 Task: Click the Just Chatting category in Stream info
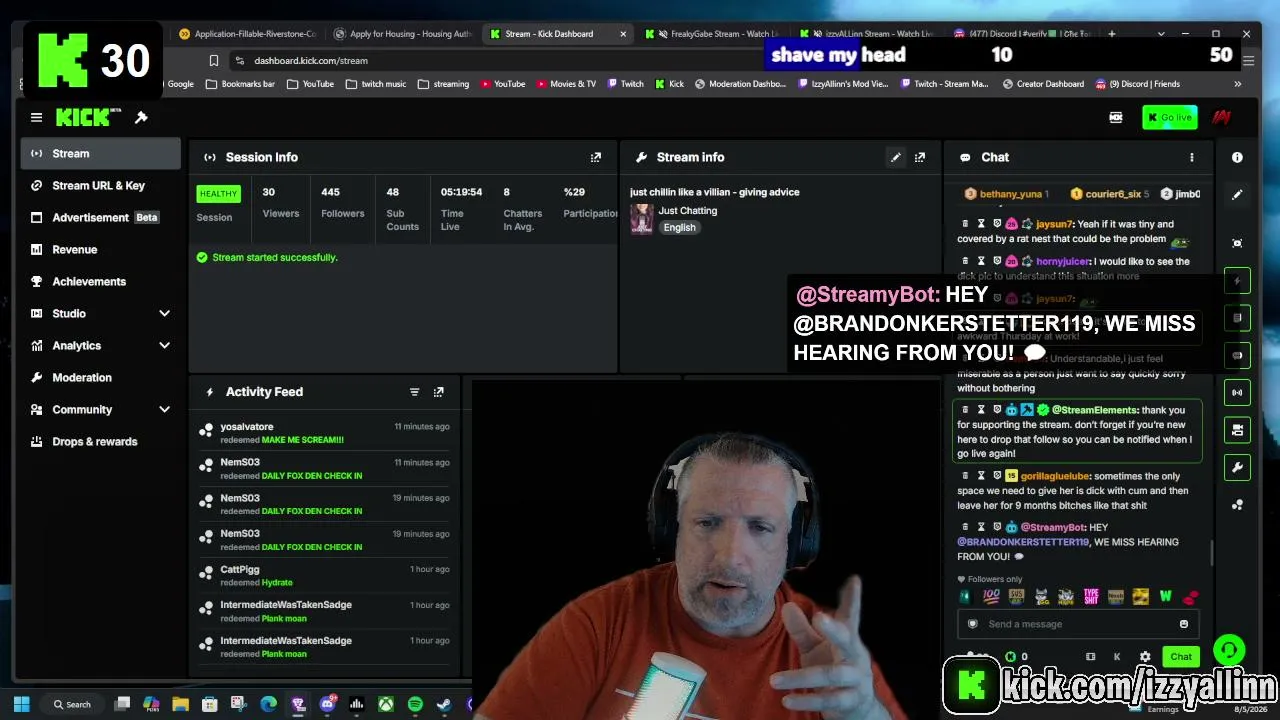(687, 211)
